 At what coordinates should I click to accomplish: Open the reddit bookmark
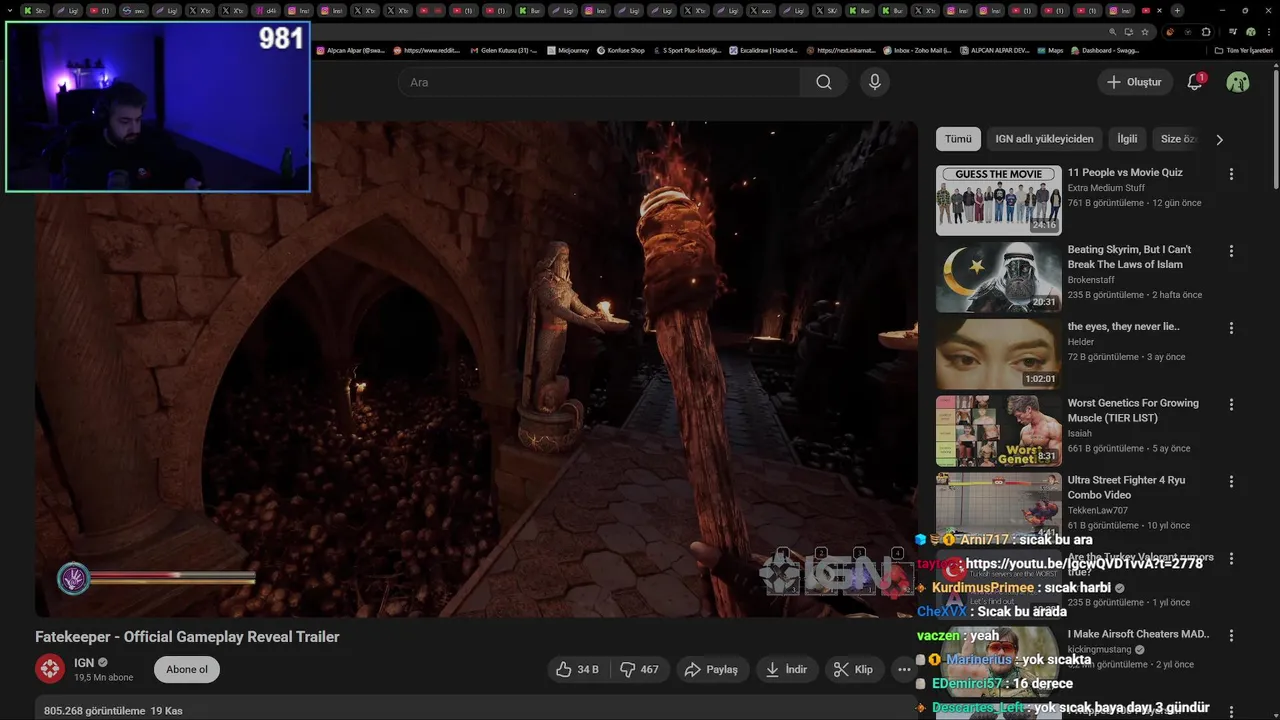427,50
